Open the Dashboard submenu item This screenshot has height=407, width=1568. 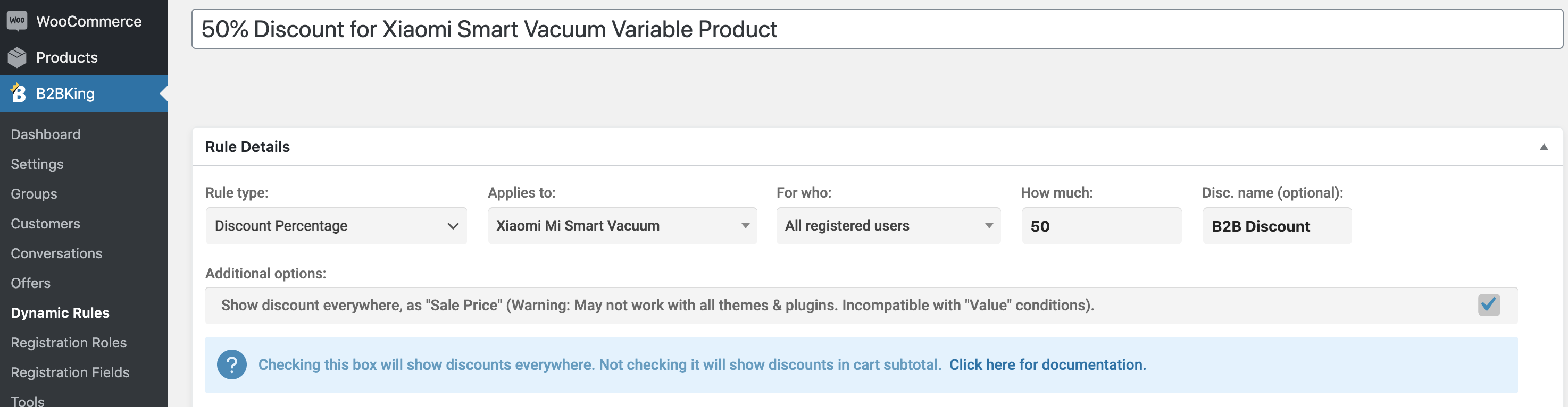[46, 134]
